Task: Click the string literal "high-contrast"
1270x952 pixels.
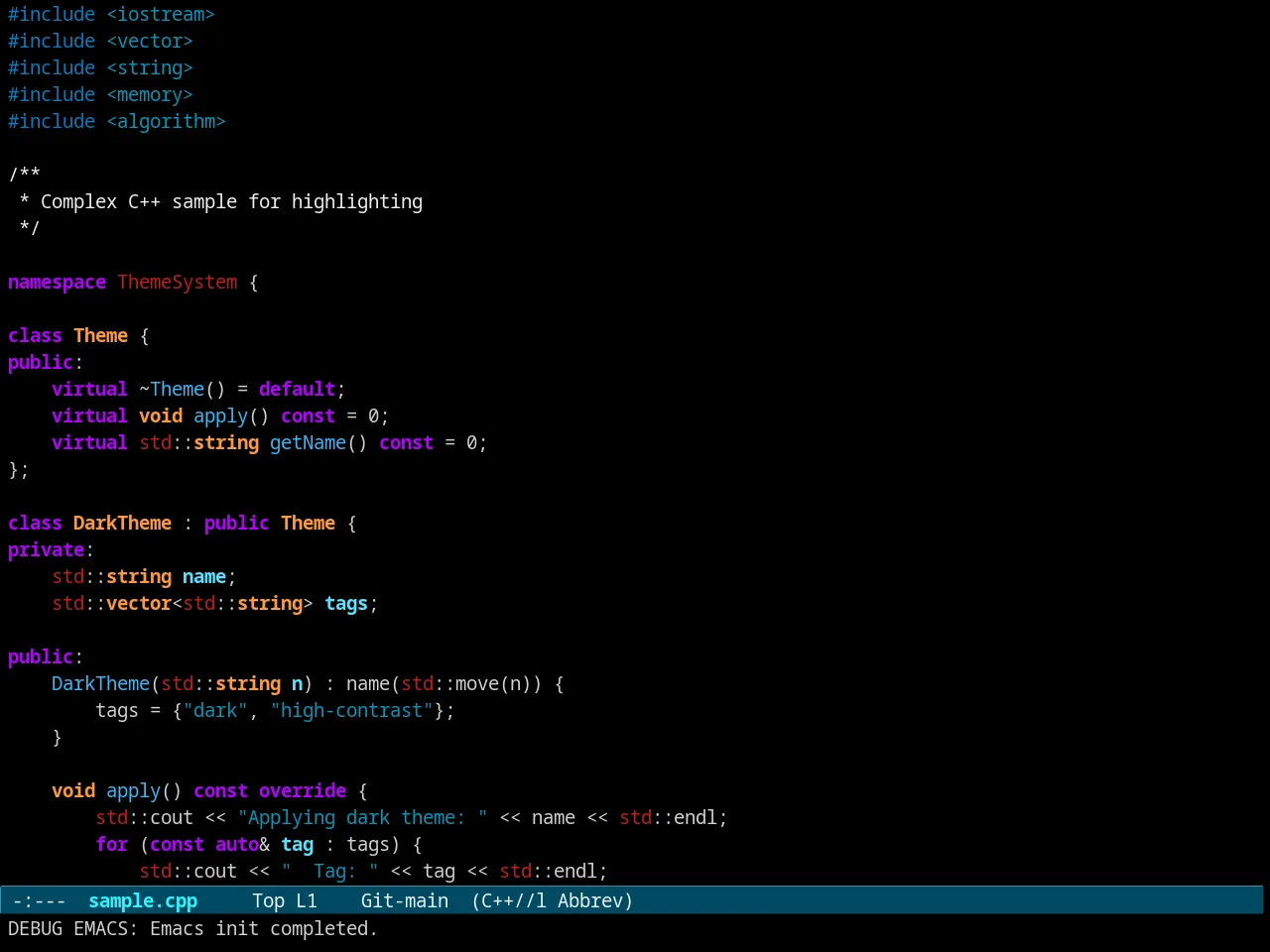Action: click(x=352, y=710)
